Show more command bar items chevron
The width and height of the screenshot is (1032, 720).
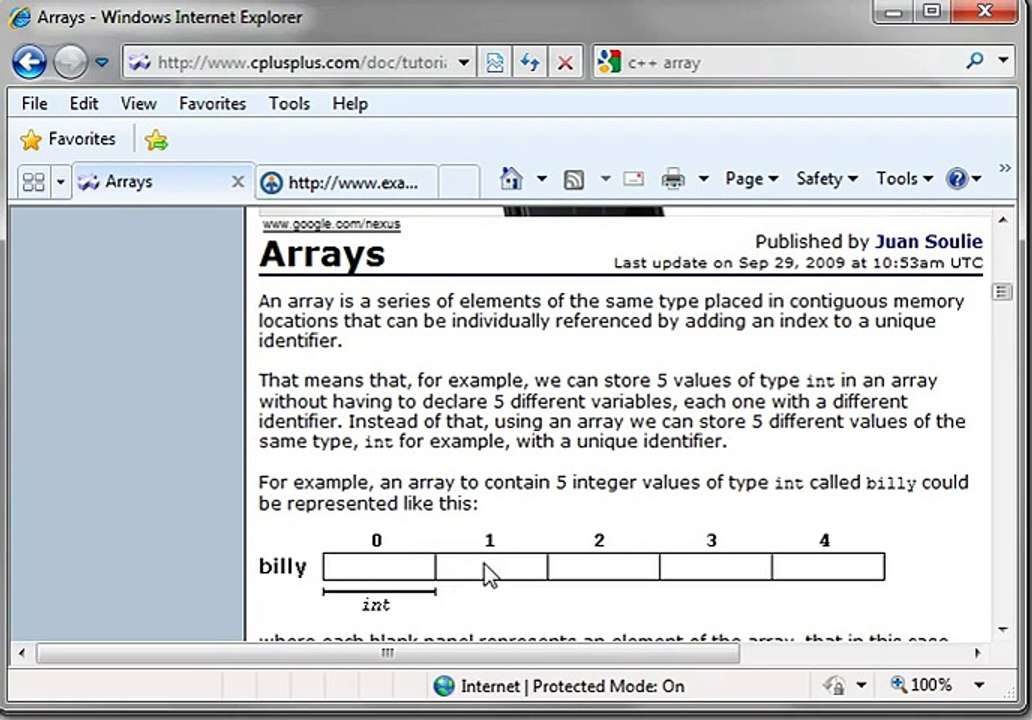coord(1005,168)
